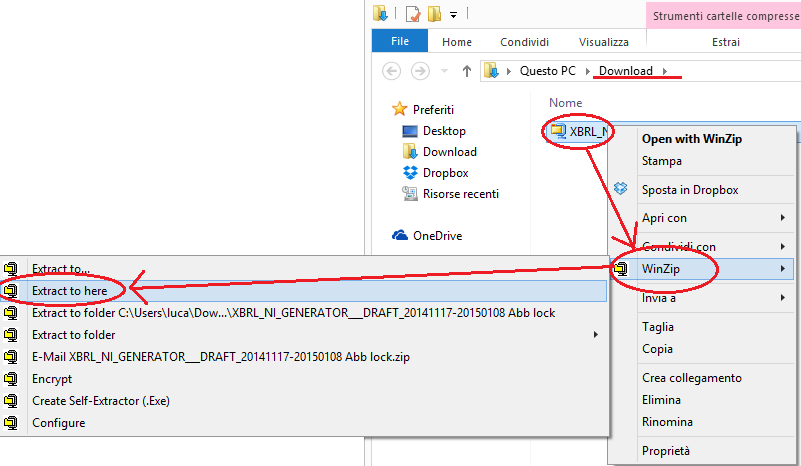
Task: Click Download in the address bar path
Action: tap(626, 71)
